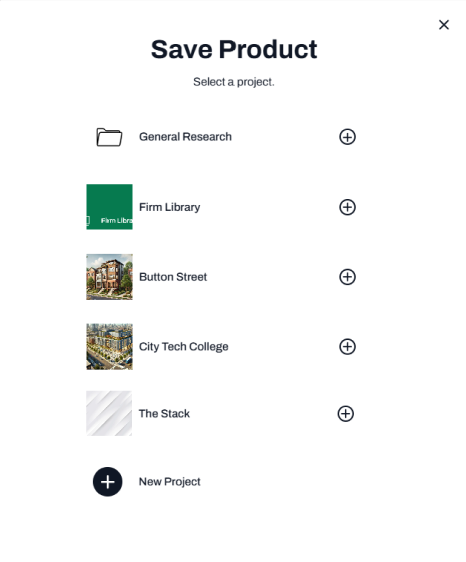Click the black New Project plus circle
Viewport: 466px width, 562px height.
(108, 482)
